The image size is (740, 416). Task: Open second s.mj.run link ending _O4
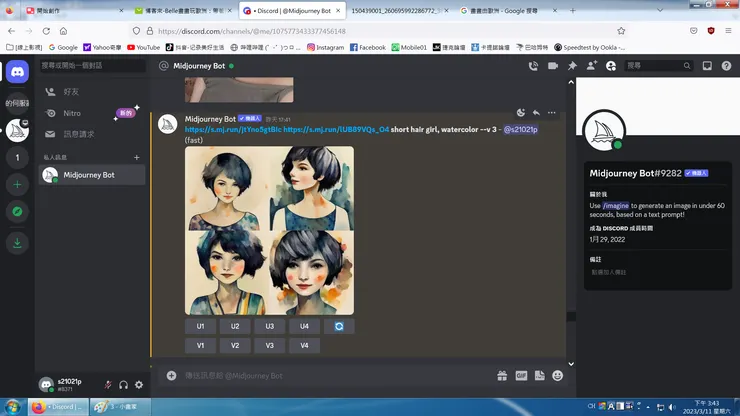336,129
